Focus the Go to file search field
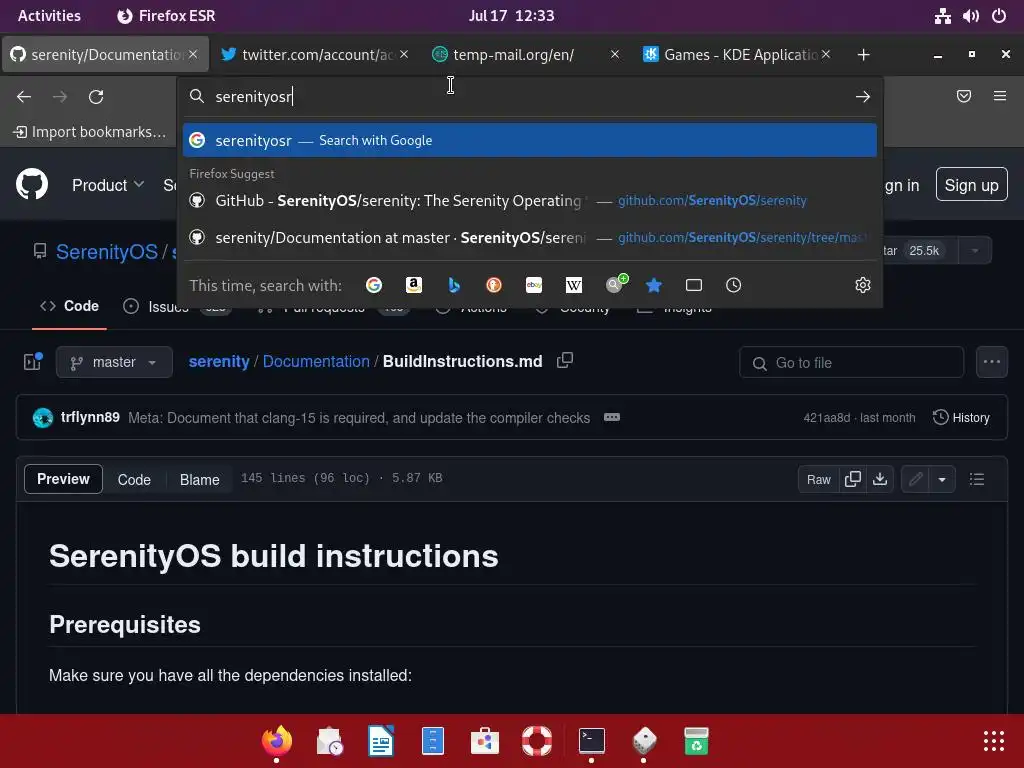Image resolution: width=1024 pixels, height=768 pixels. (x=852, y=362)
